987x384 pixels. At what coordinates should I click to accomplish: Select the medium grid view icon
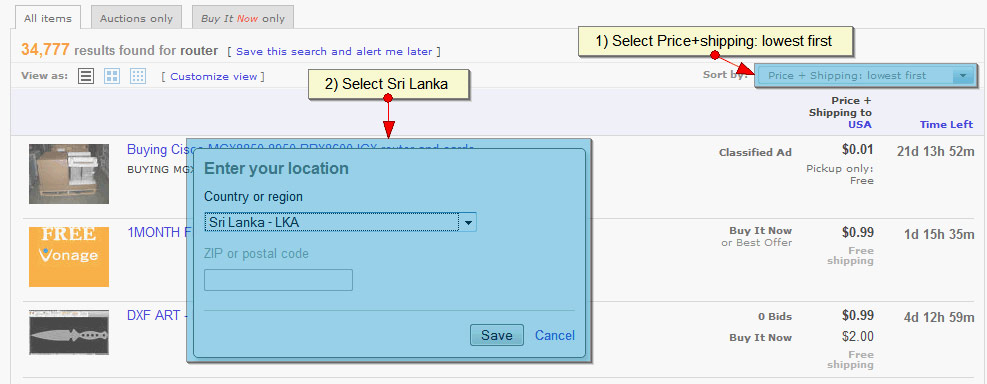pos(112,76)
